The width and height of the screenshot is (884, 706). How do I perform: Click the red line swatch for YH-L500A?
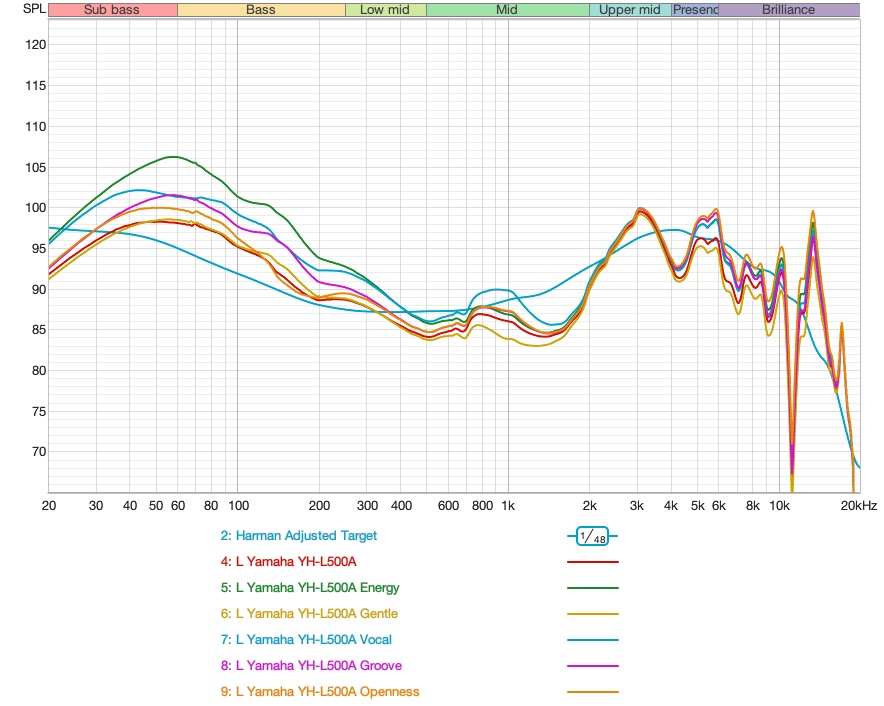click(592, 563)
